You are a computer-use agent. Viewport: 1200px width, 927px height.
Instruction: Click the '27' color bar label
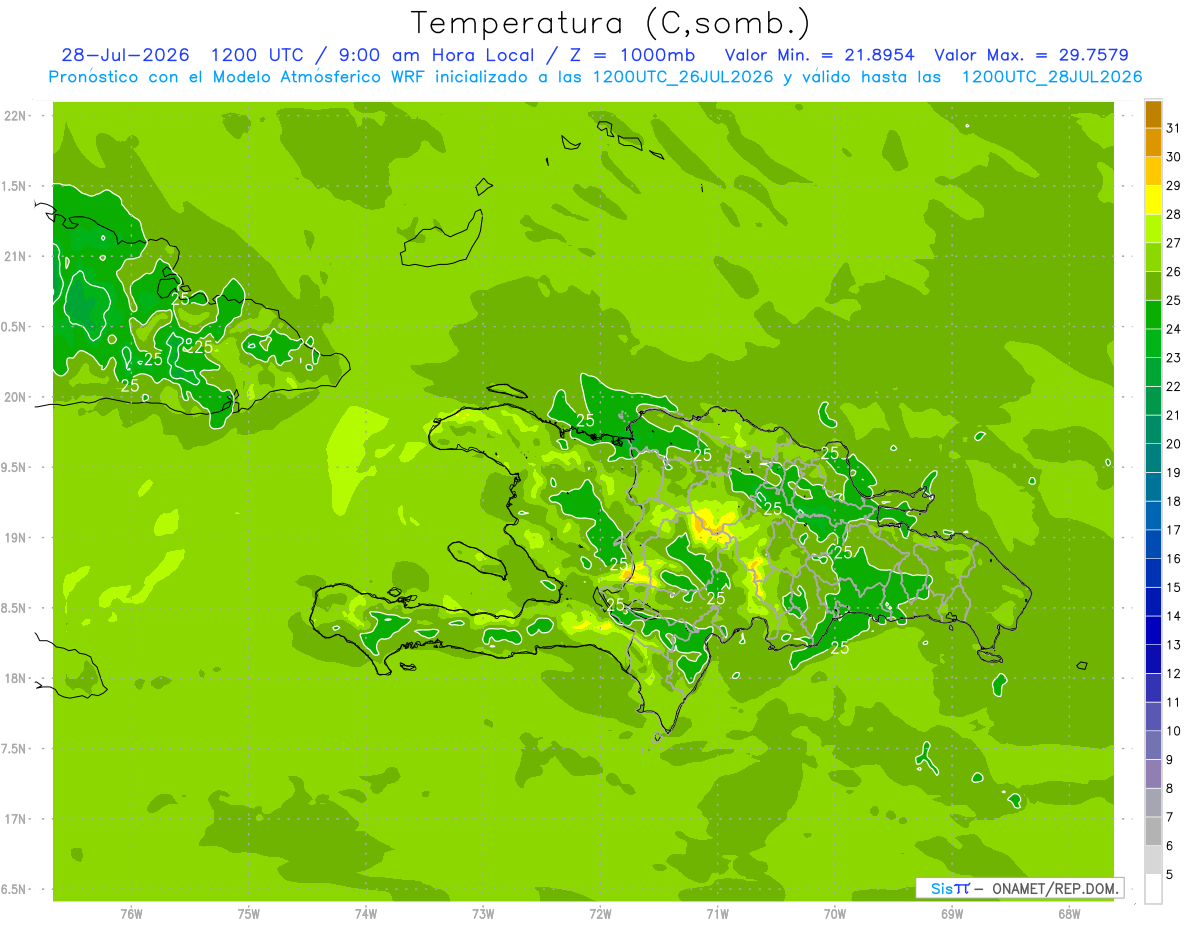1173,243
